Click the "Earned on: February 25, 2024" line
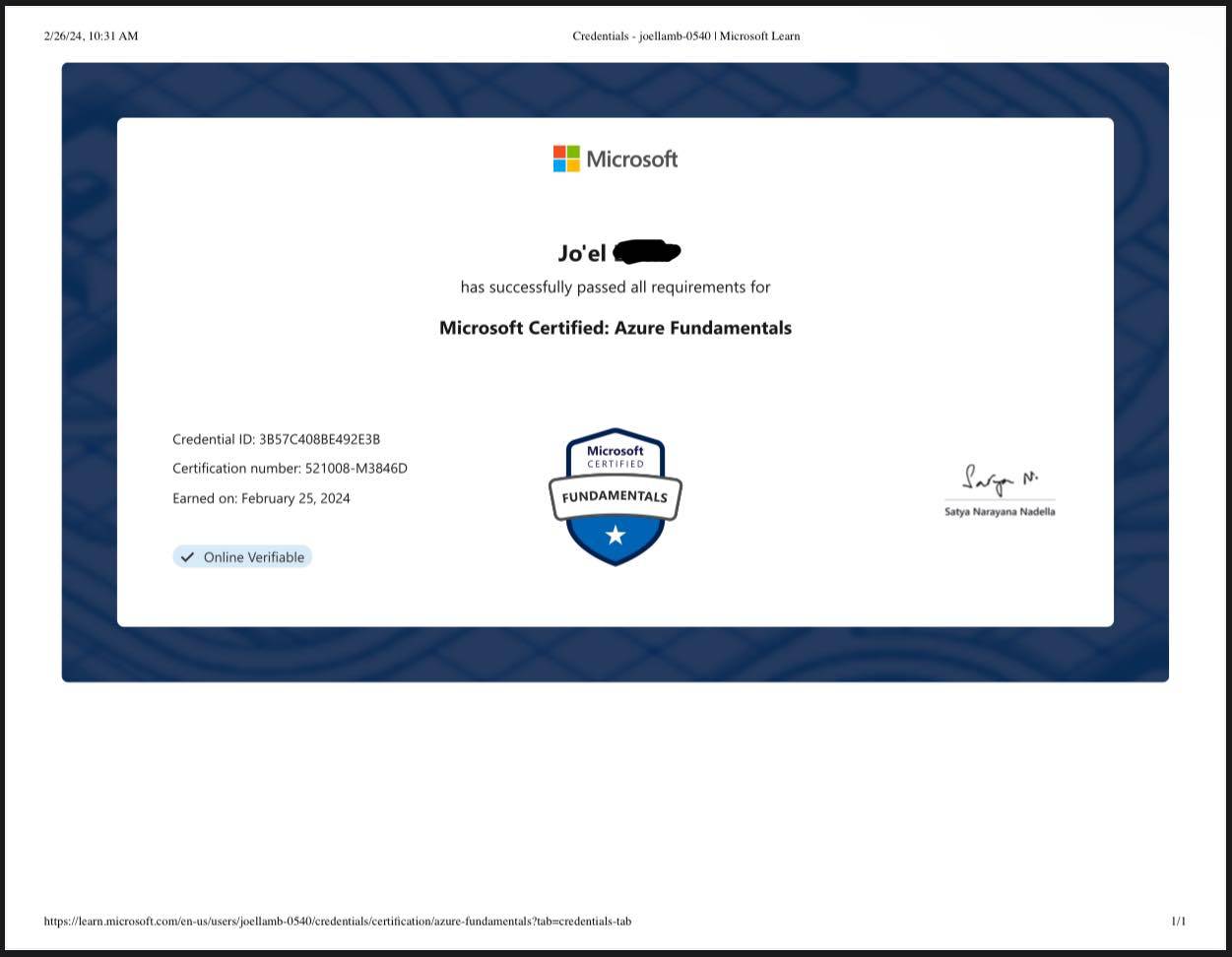 (x=262, y=498)
